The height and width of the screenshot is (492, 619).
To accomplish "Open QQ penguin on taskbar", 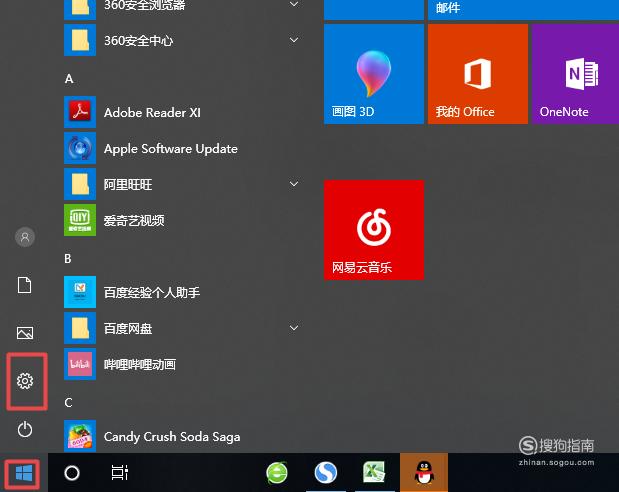I will coord(424,473).
